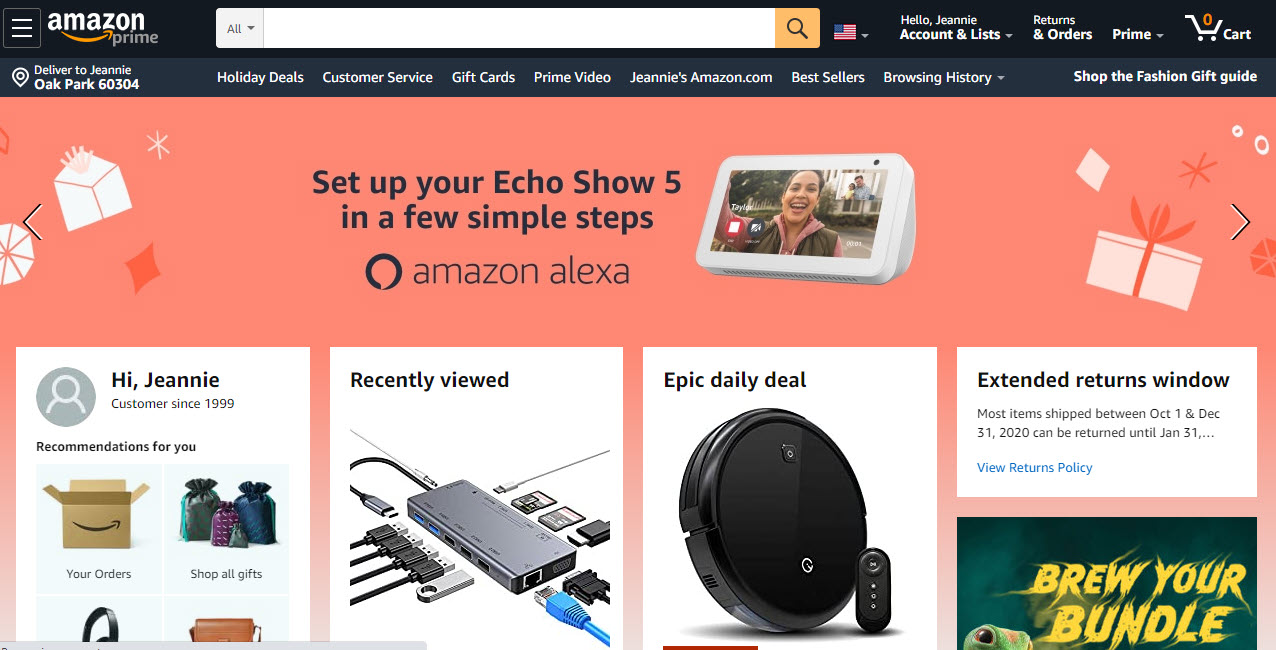Click the magnifying glass search button
1276x650 pixels.
(x=797, y=28)
